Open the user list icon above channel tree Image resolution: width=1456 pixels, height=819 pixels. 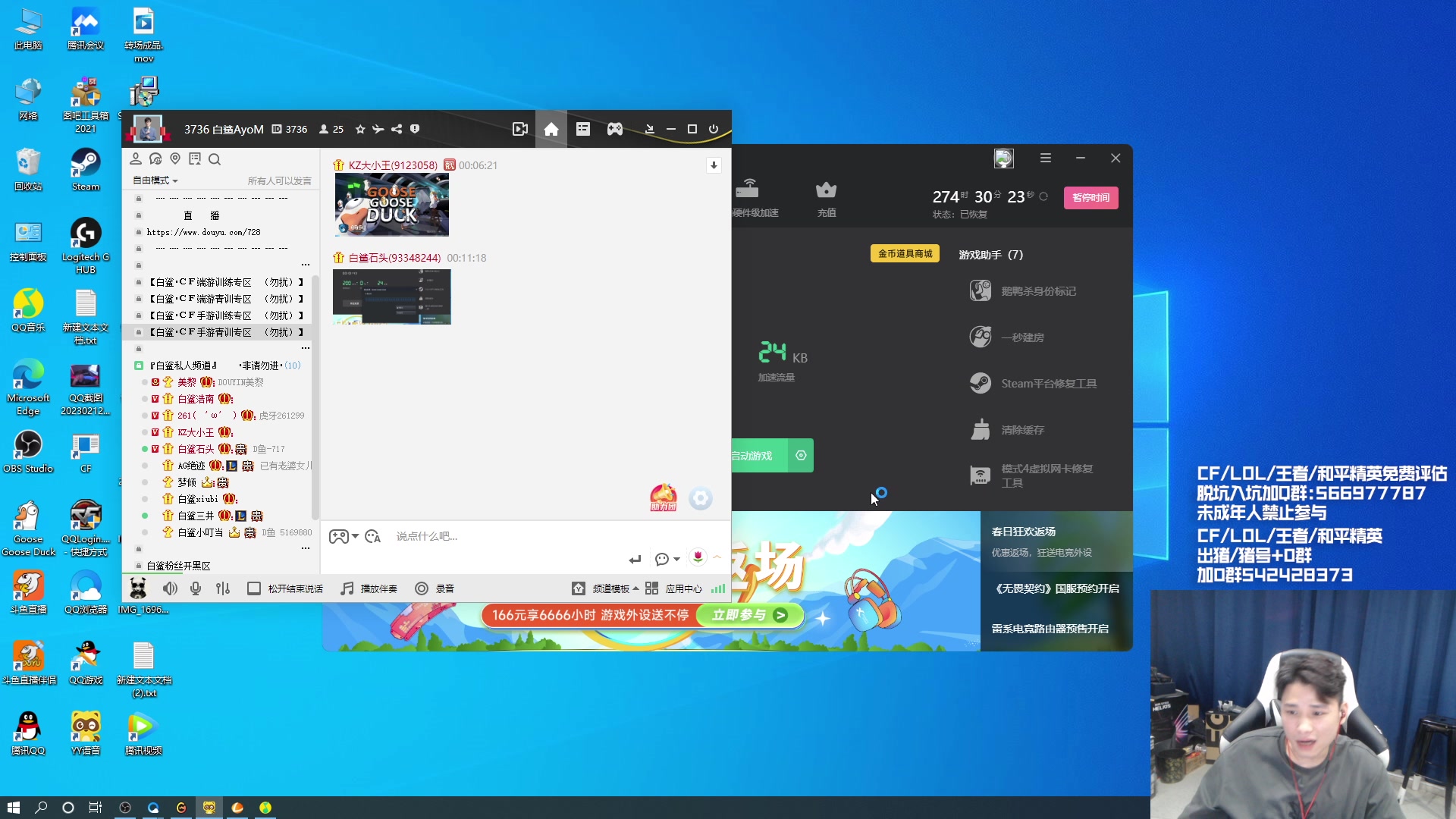[x=136, y=159]
